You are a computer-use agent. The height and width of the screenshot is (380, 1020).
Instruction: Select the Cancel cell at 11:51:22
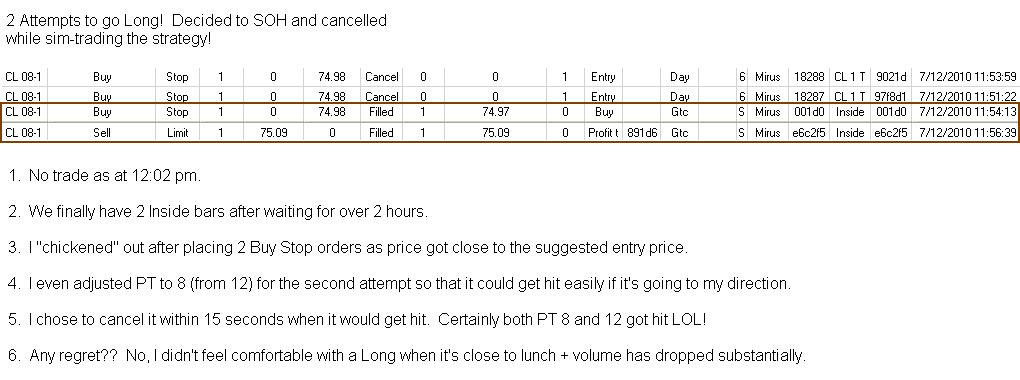point(381,96)
